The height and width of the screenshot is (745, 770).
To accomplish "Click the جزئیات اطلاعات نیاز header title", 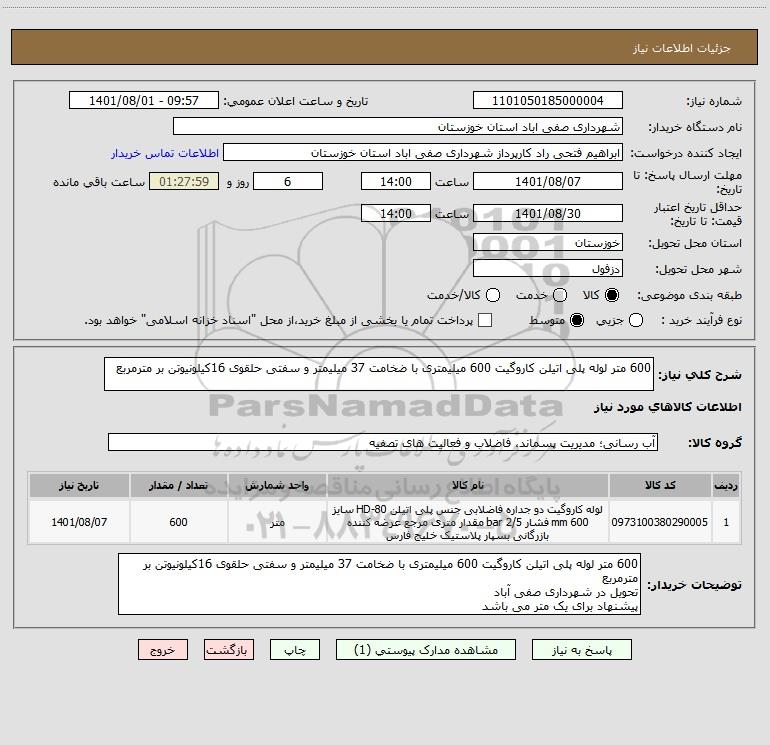I will [x=682, y=48].
